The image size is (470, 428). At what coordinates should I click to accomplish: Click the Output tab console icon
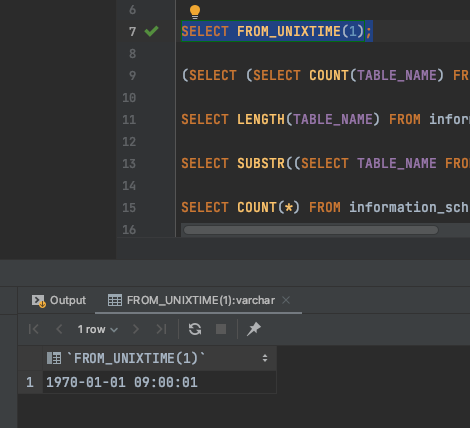[39, 301]
